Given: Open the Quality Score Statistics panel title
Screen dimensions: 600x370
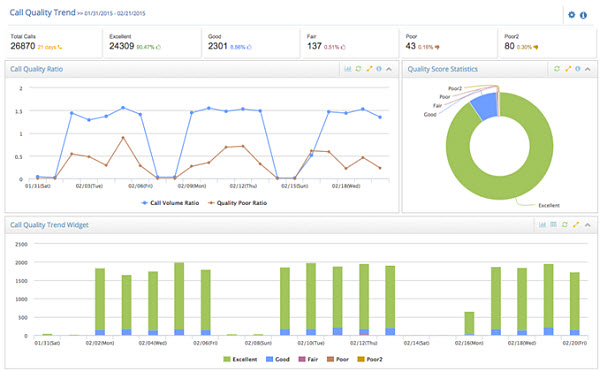Looking at the screenshot, I should [443, 69].
